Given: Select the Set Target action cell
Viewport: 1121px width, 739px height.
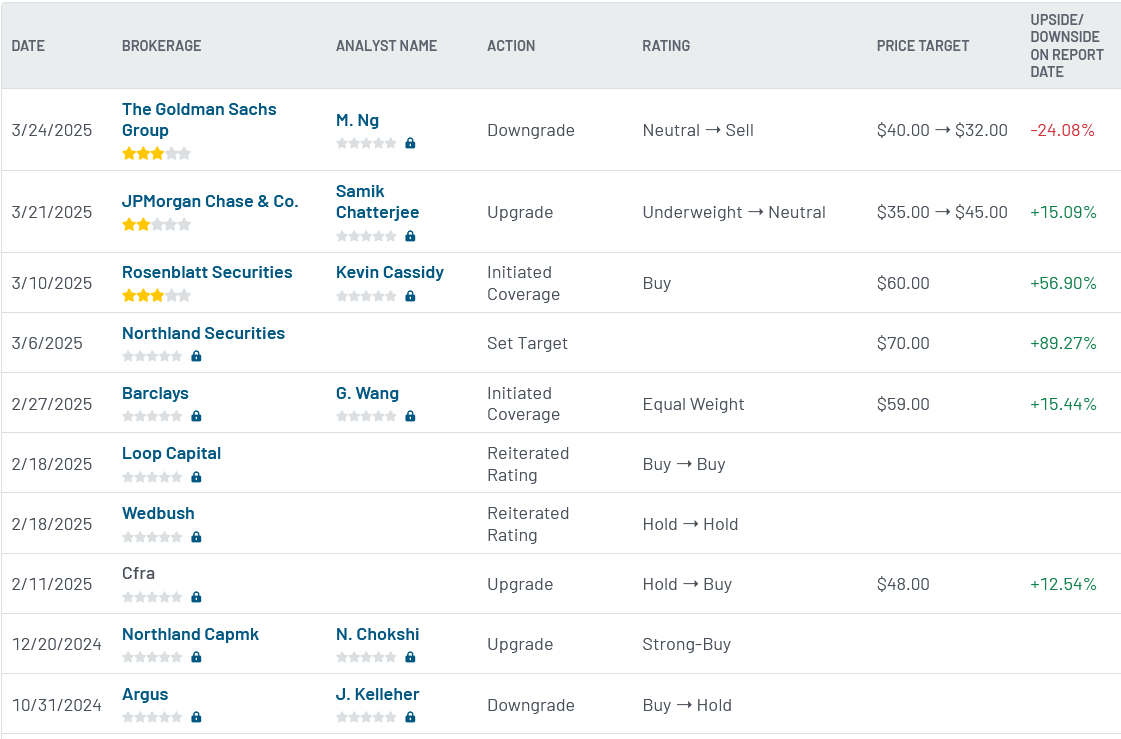Looking at the screenshot, I should [x=527, y=343].
